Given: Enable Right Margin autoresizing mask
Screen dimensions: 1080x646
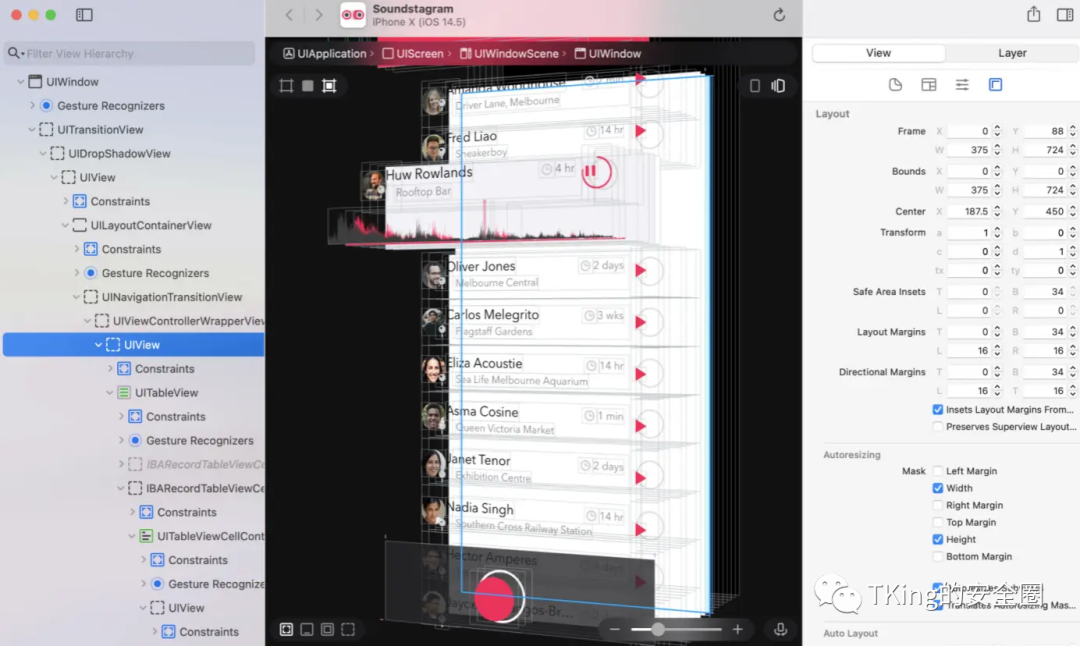Looking at the screenshot, I should tap(937, 506).
